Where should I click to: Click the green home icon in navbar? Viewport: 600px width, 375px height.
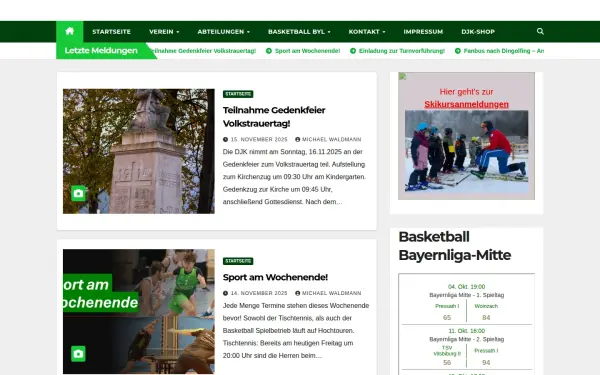click(x=70, y=31)
